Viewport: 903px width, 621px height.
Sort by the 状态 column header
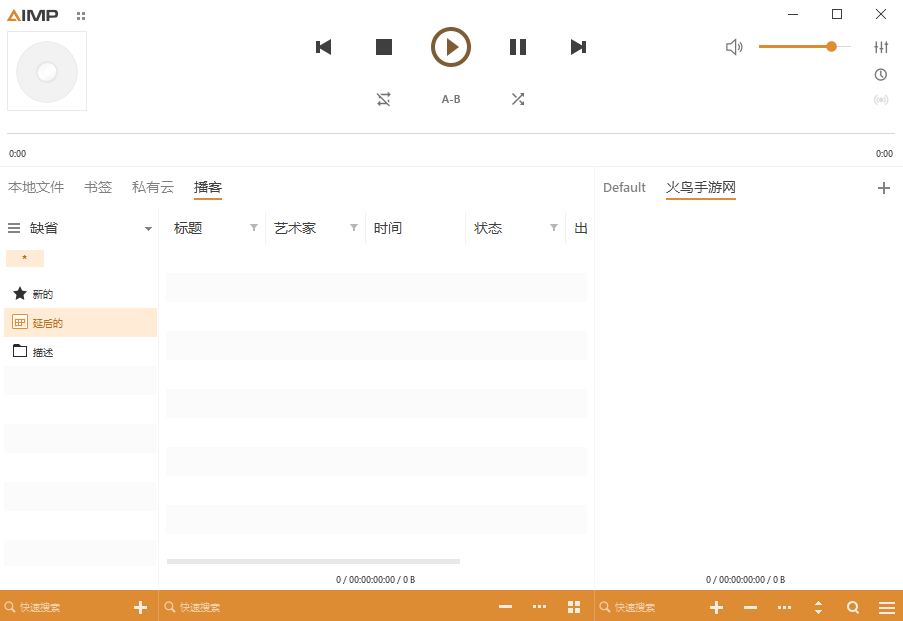point(488,228)
